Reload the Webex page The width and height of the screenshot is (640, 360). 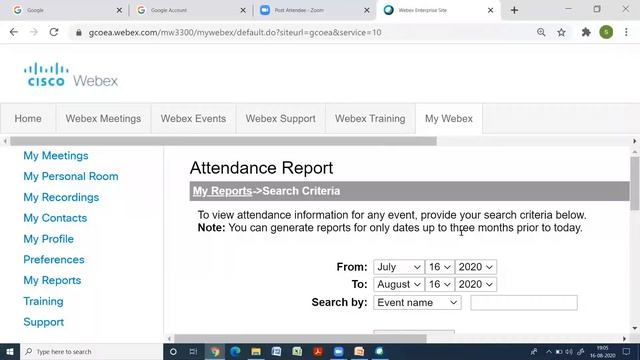pos(54,32)
